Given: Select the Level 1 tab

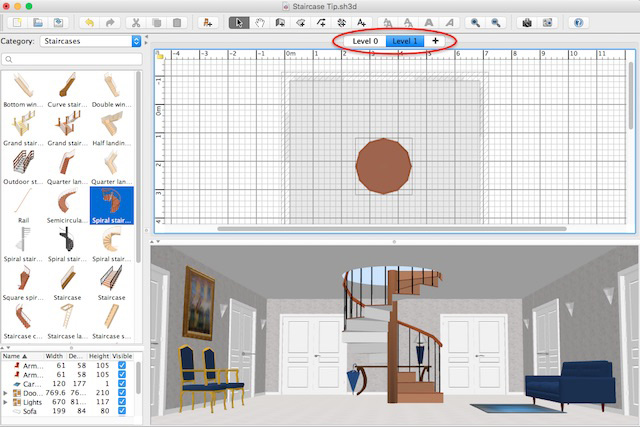Looking at the screenshot, I should click(405, 41).
